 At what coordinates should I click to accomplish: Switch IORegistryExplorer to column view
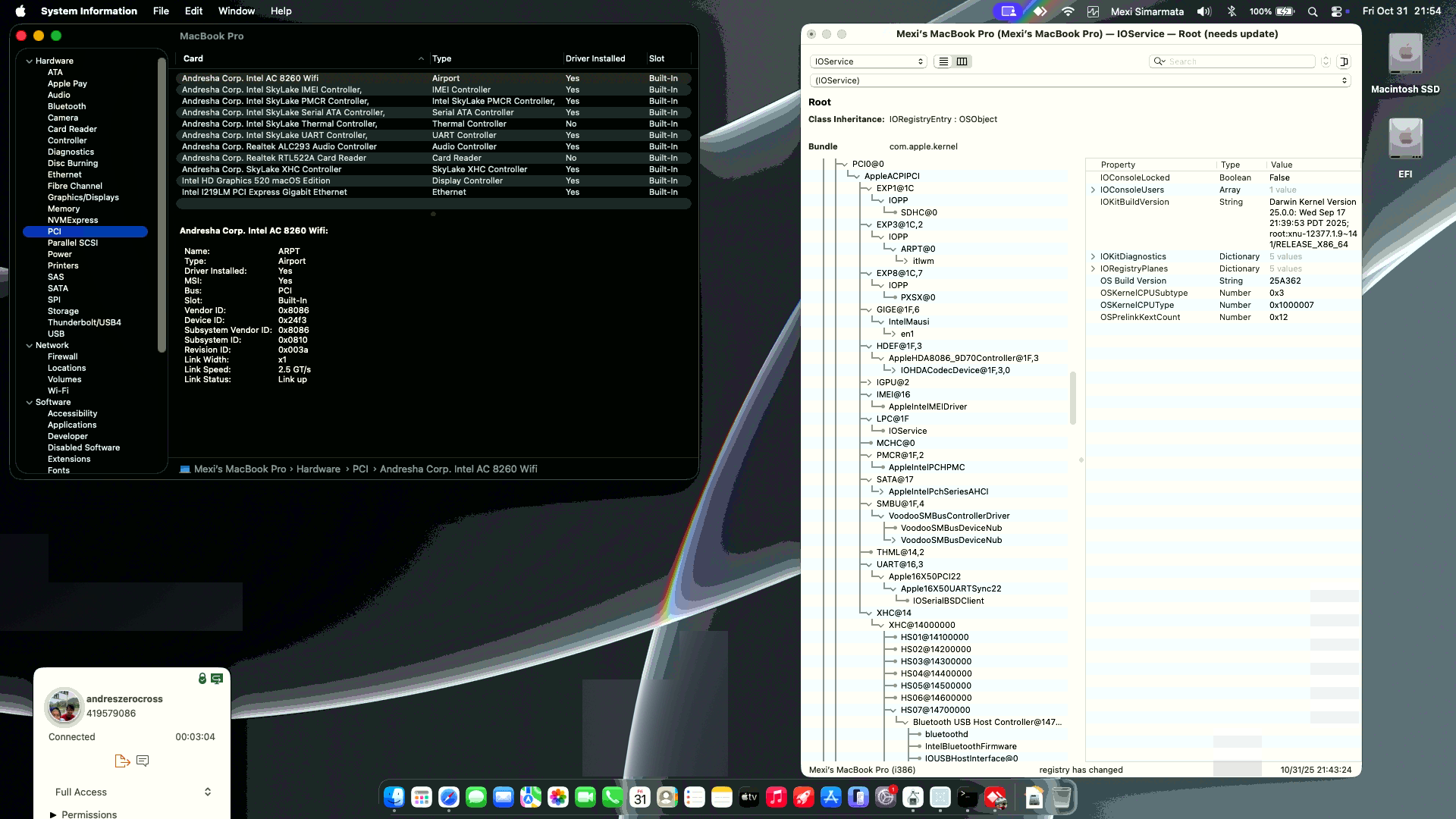pos(962,61)
